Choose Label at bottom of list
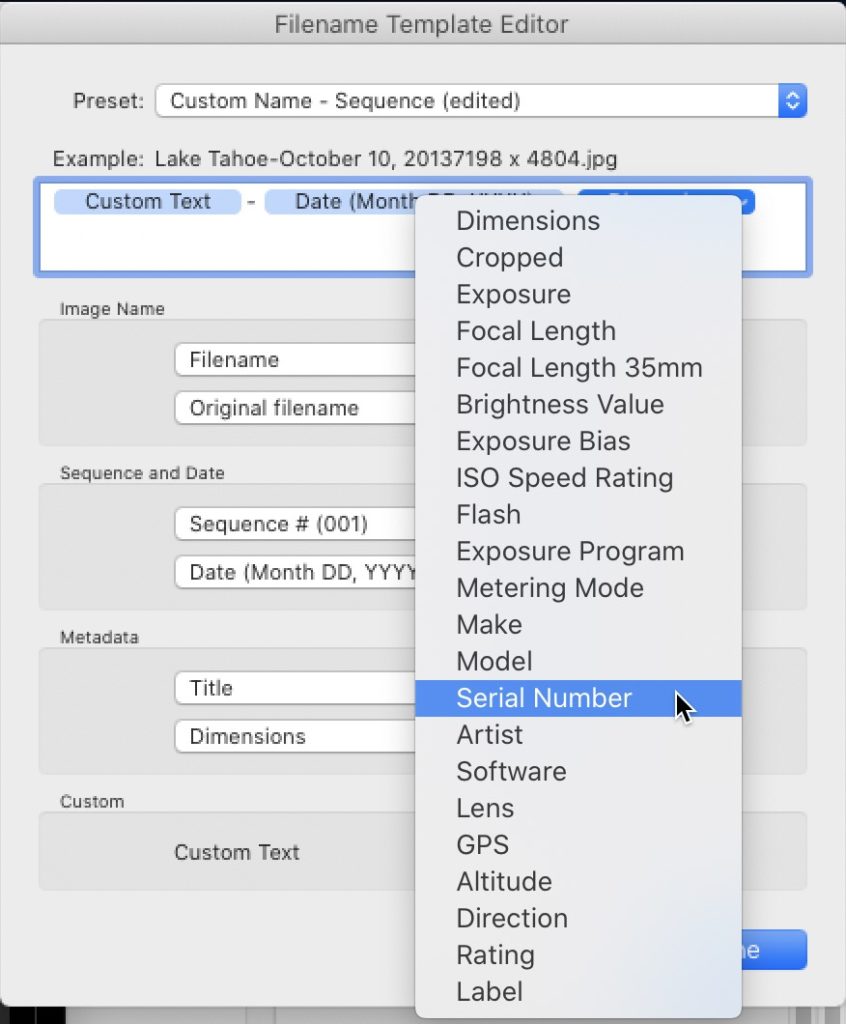The height and width of the screenshot is (1024, 846). click(x=489, y=992)
